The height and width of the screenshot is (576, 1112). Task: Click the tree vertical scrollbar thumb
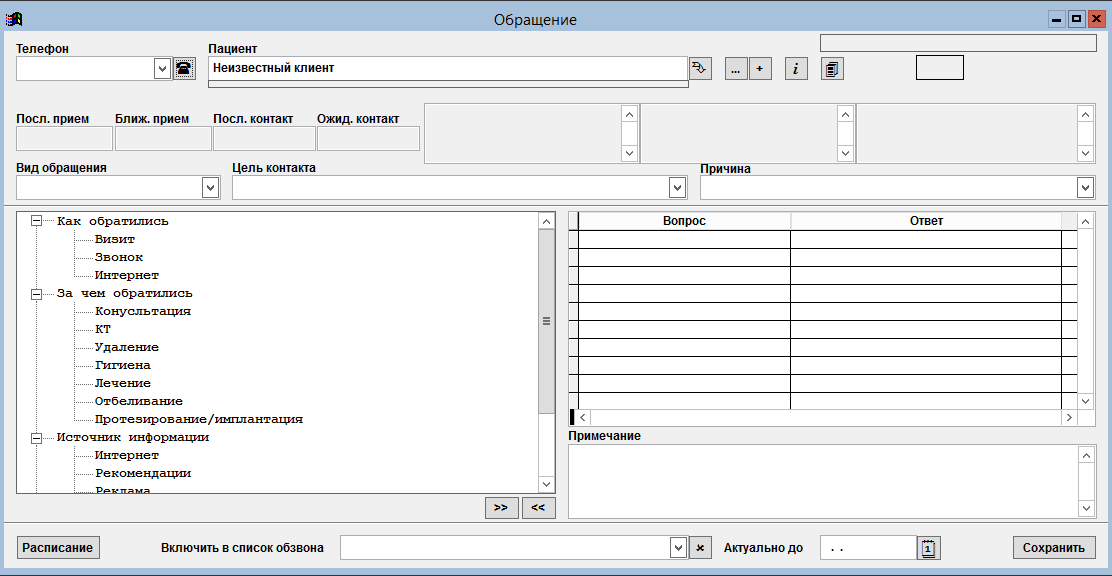546,321
